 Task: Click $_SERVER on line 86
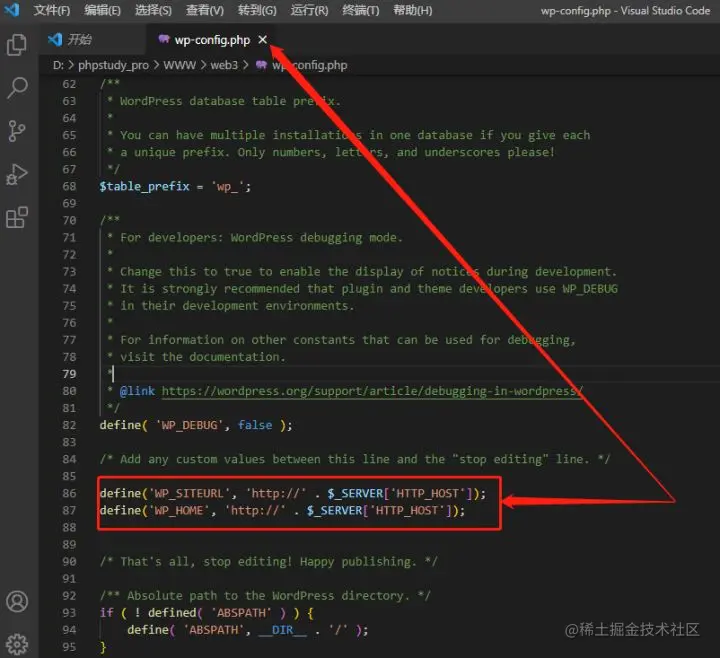coord(355,494)
